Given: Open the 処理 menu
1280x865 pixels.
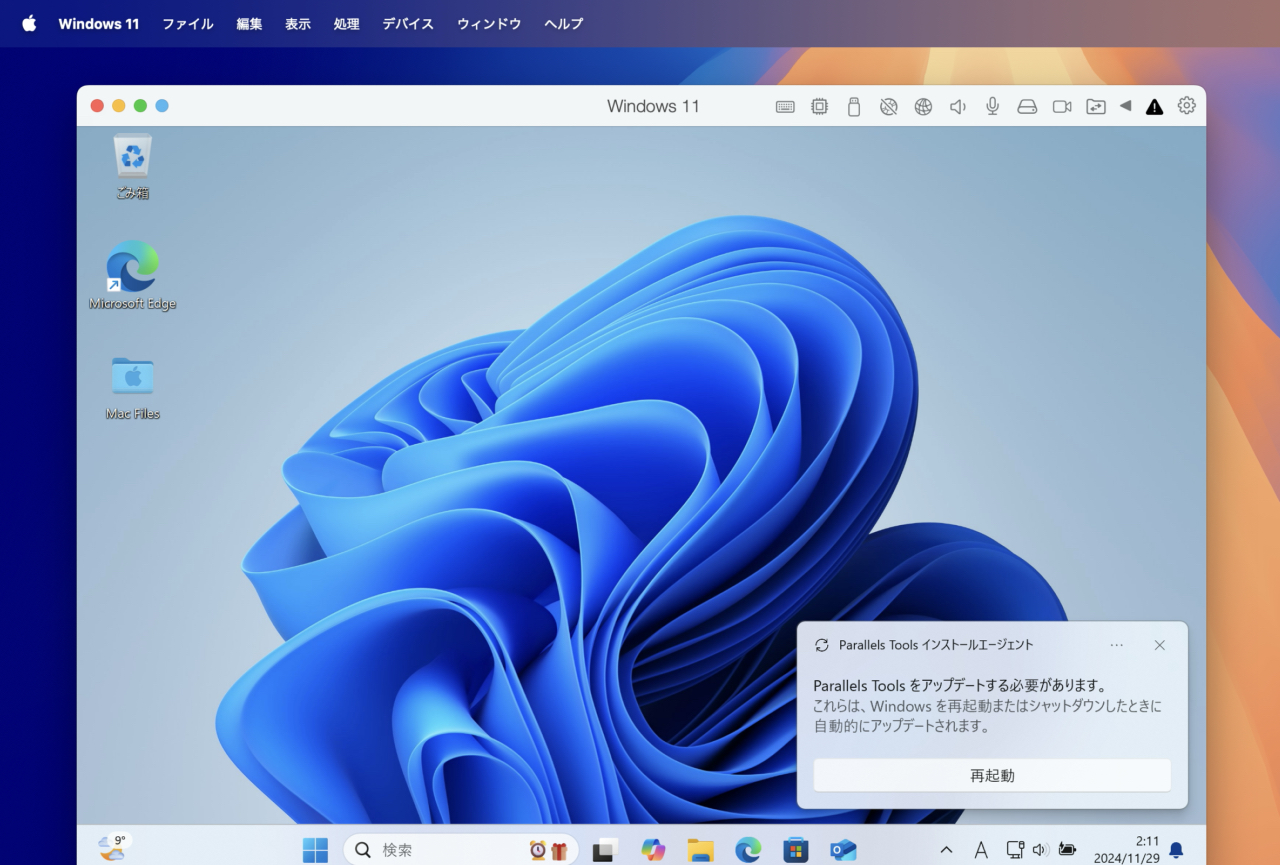Looking at the screenshot, I should pos(346,24).
